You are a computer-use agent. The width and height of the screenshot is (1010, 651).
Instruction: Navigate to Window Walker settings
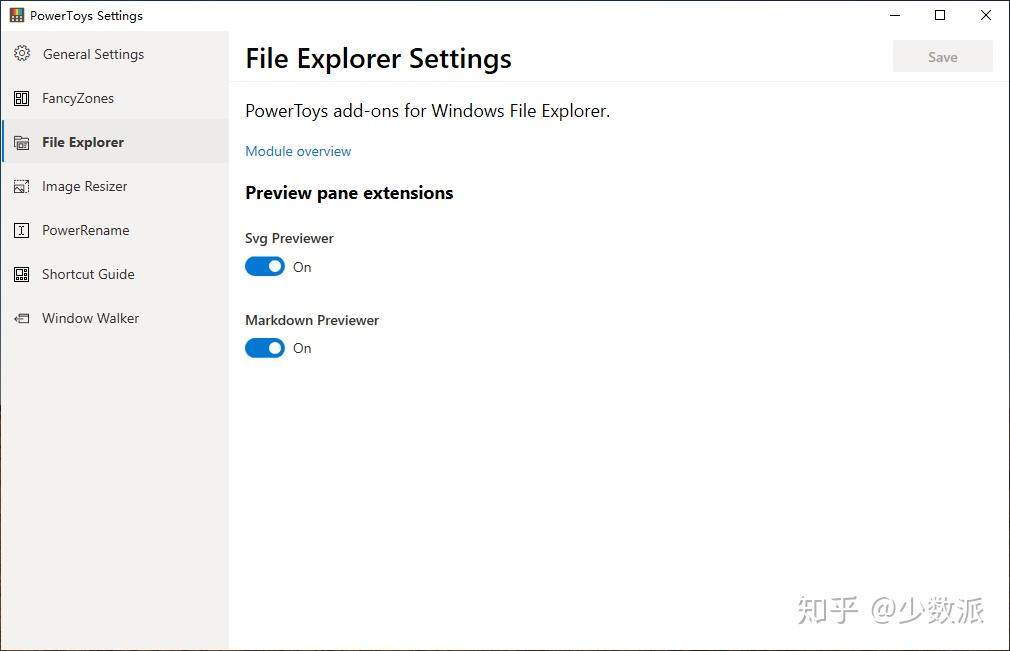click(x=91, y=319)
